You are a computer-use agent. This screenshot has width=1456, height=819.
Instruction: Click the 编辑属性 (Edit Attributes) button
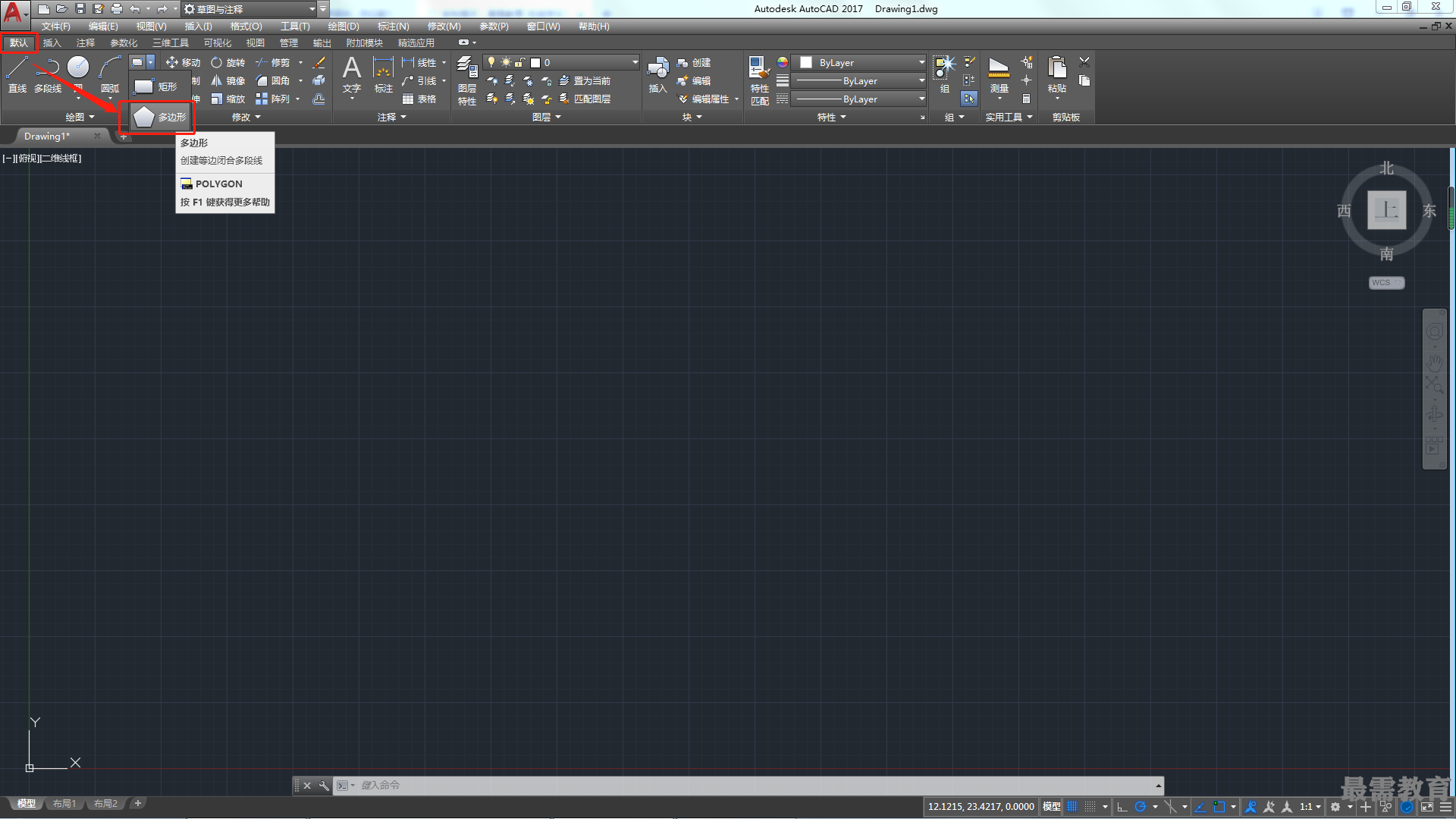point(703,99)
